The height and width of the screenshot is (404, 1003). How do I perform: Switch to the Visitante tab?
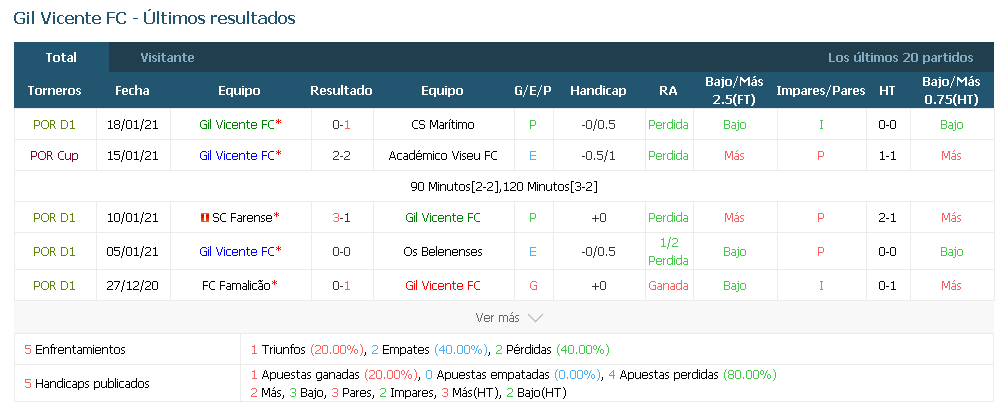(x=168, y=58)
